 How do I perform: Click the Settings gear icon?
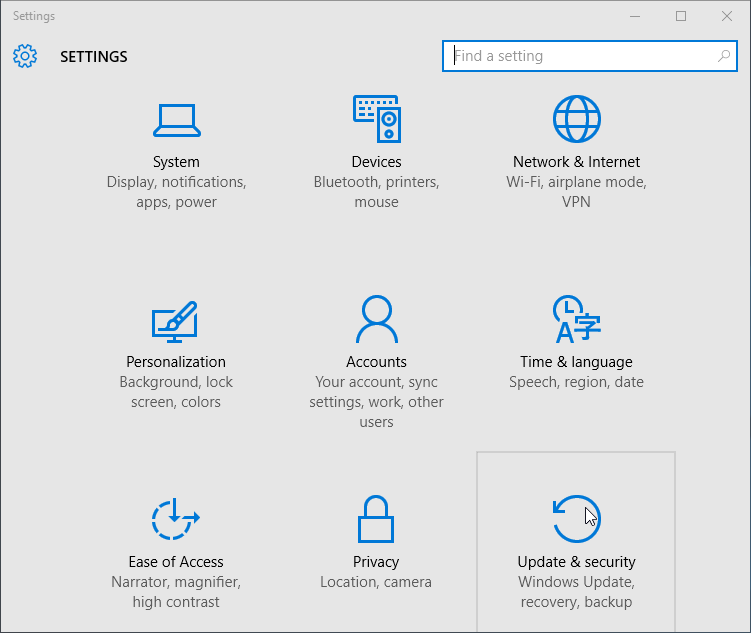(x=25, y=56)
